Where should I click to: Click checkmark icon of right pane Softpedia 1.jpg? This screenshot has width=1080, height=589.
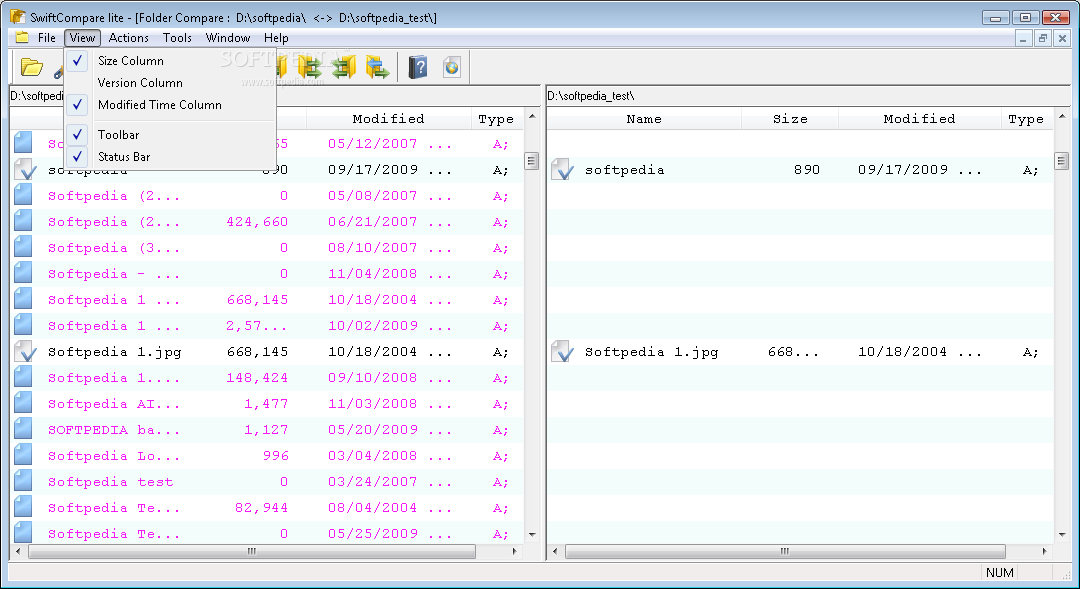(562, 351)
